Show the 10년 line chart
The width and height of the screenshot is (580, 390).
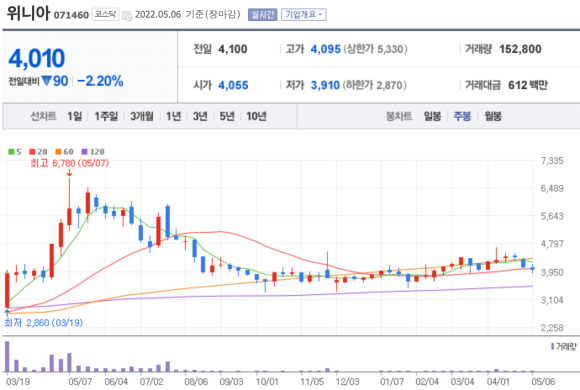coord(256,117)
